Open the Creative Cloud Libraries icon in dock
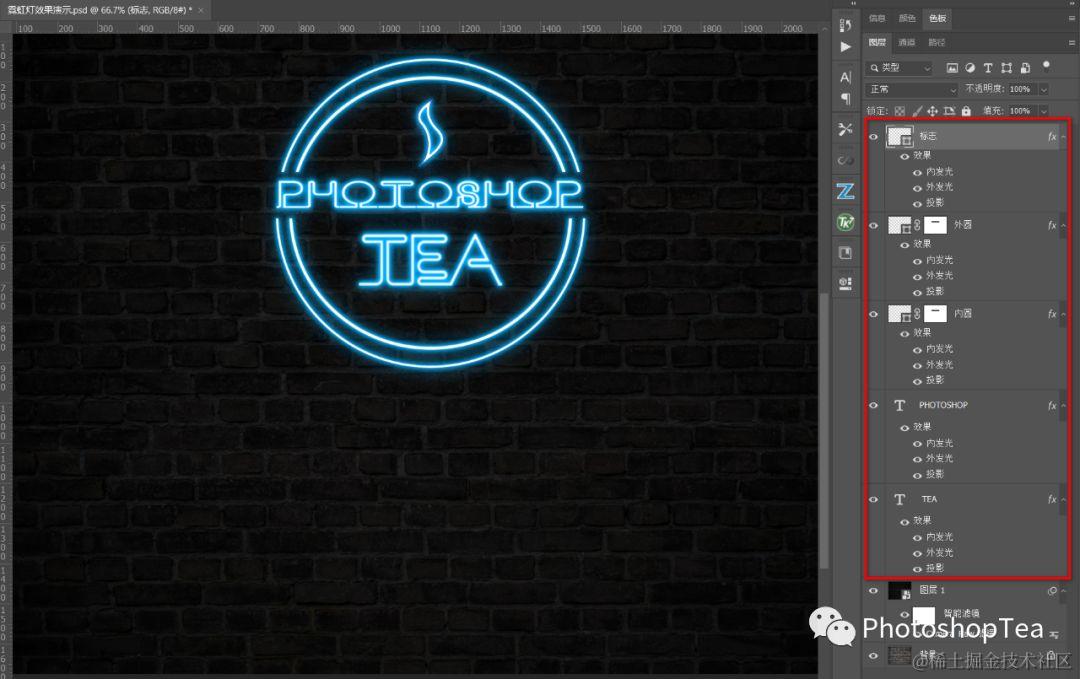The height and width of the screenshot is (679, 1080). (846, 160)
